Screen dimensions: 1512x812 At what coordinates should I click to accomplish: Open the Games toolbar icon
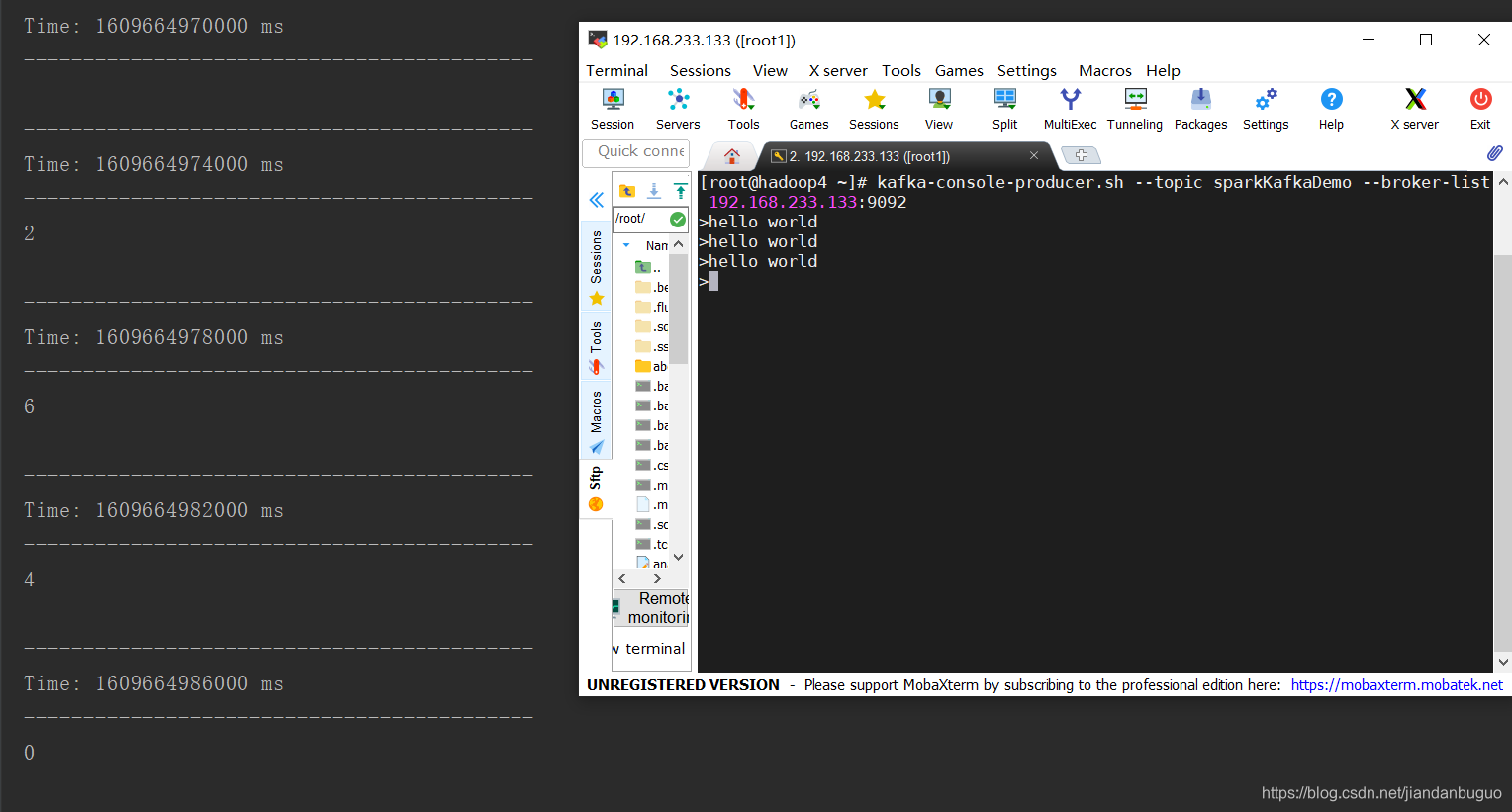pos(808,100)
